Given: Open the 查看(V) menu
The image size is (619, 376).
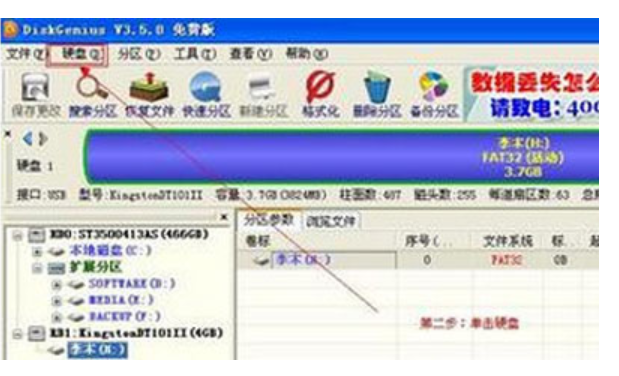Looking at the screenshot, I should coord(251,54).
